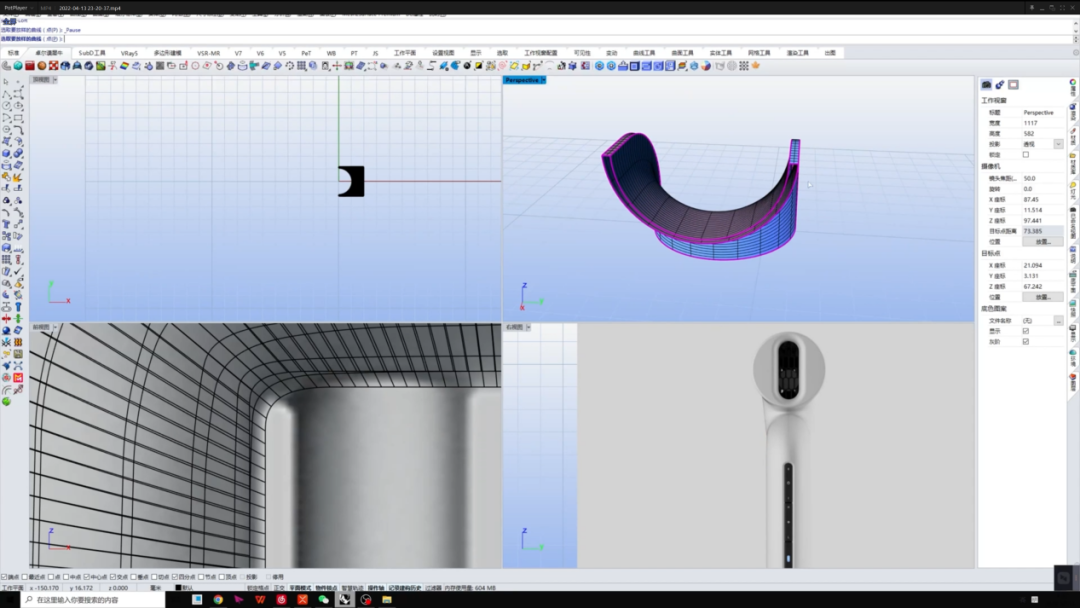
Task: Open the rectangle page icon in properties panel
Action: tap(1013, 85)
